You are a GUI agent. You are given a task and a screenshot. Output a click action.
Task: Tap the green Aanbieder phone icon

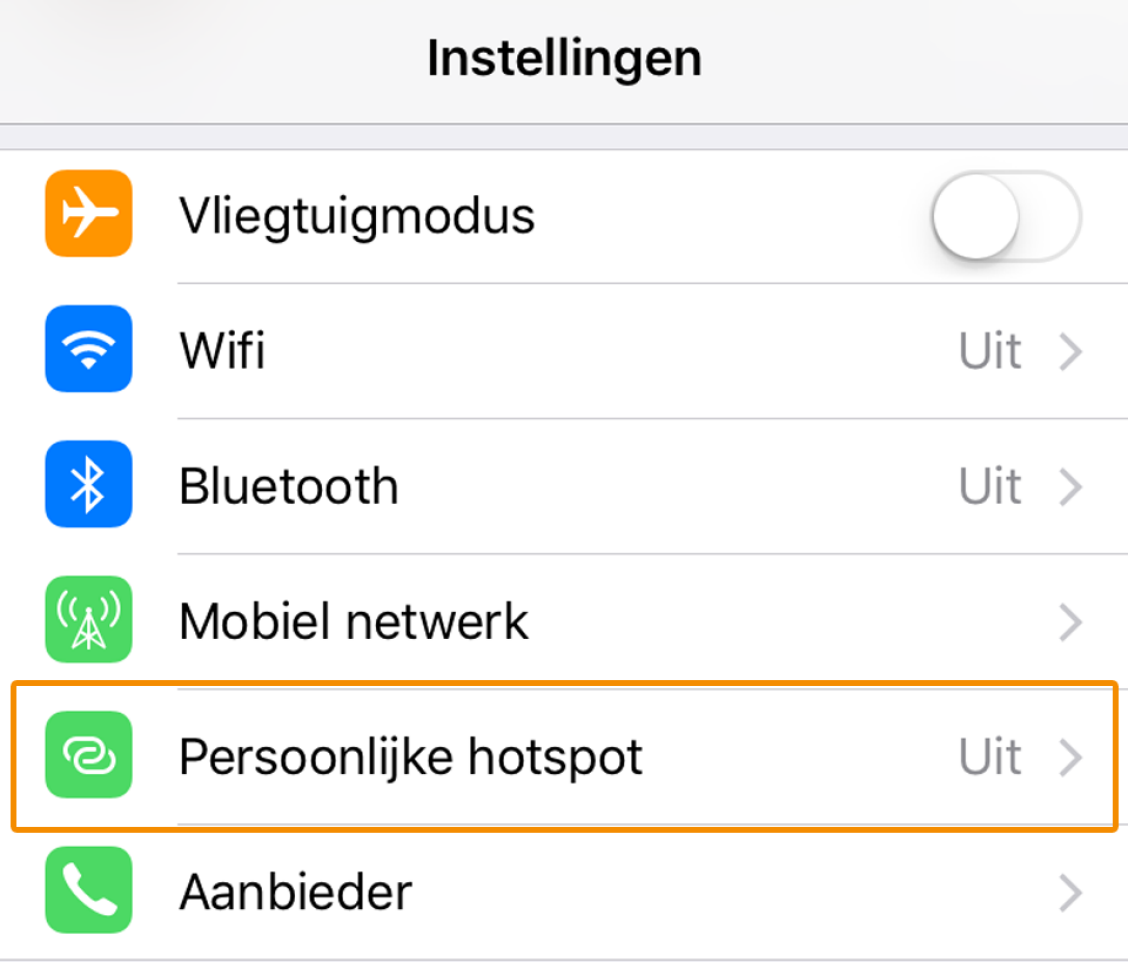pyautogui.click(x=88, y=891)
